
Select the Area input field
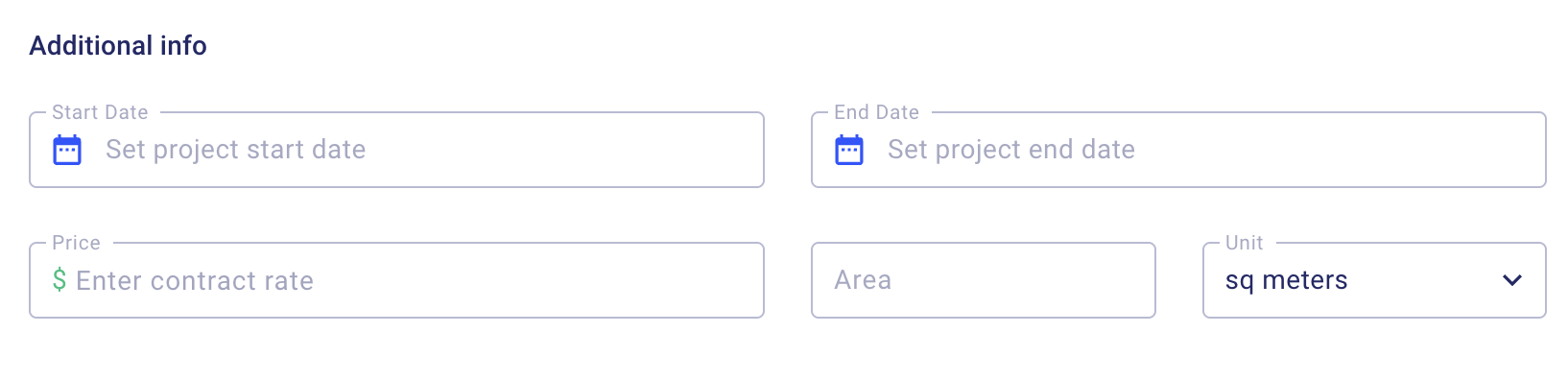click(984, 280)
